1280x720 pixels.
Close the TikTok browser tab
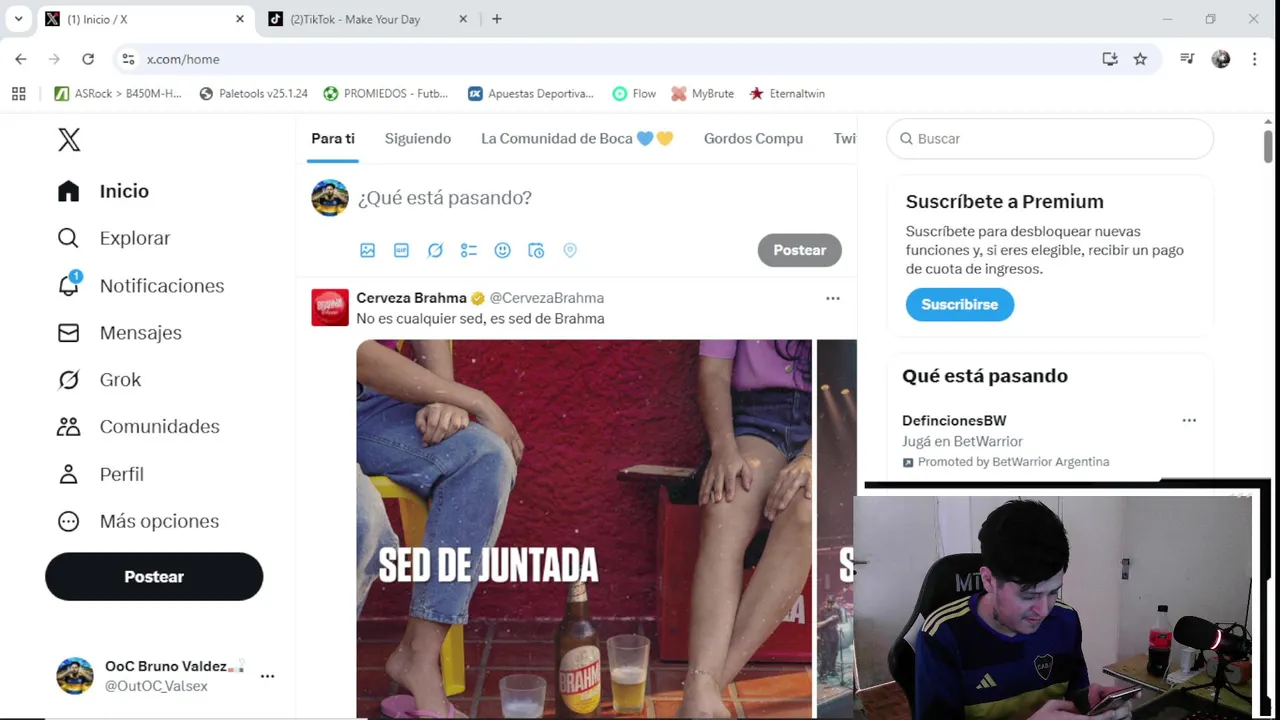463,19
